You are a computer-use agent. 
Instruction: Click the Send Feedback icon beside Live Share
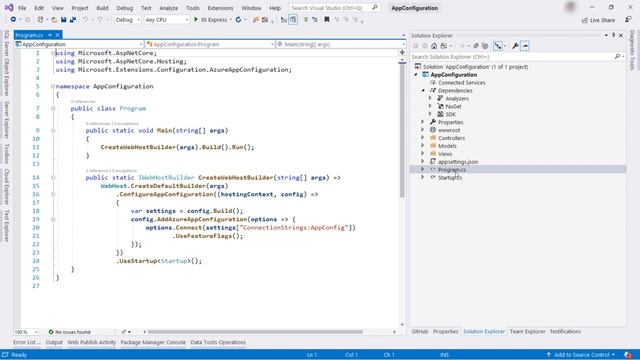[628, 20]
